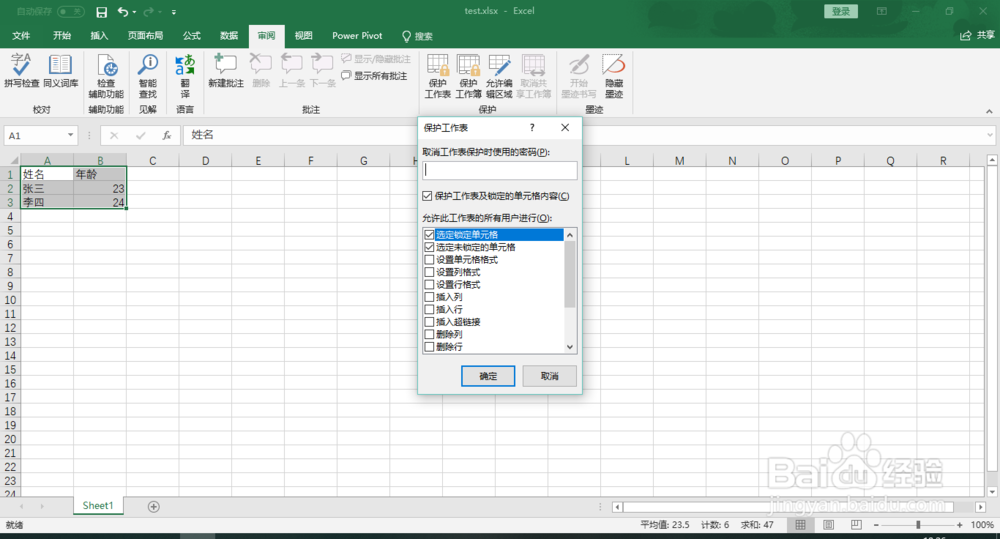Switch to Page Layout view
The image size is (1000, 539).
[828, 524]
